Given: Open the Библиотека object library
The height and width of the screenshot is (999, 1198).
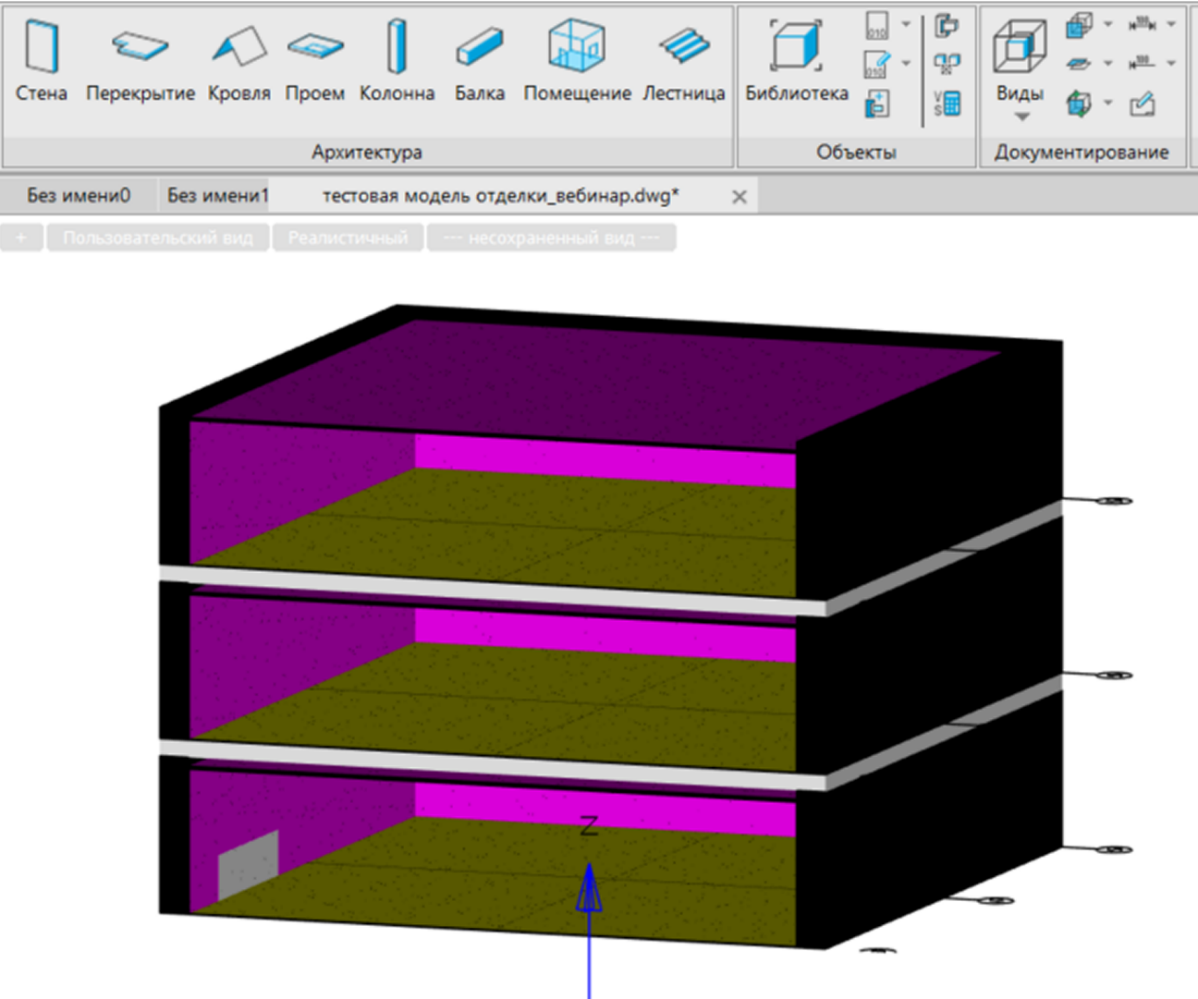Looking at the screenshot, I should [796, 61].
